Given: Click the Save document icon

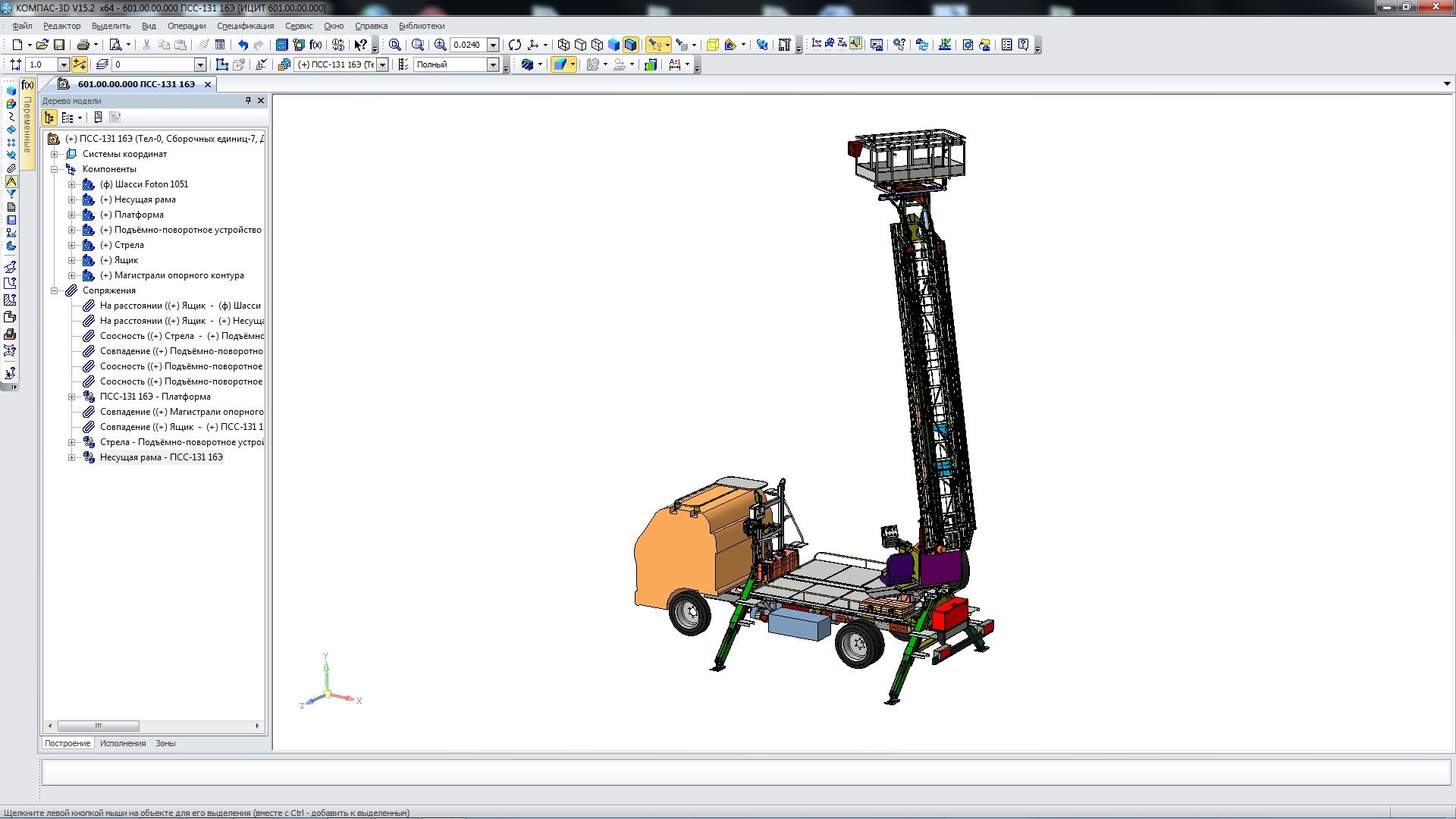Looking at the screenshot, I should (x=59, y=45).
